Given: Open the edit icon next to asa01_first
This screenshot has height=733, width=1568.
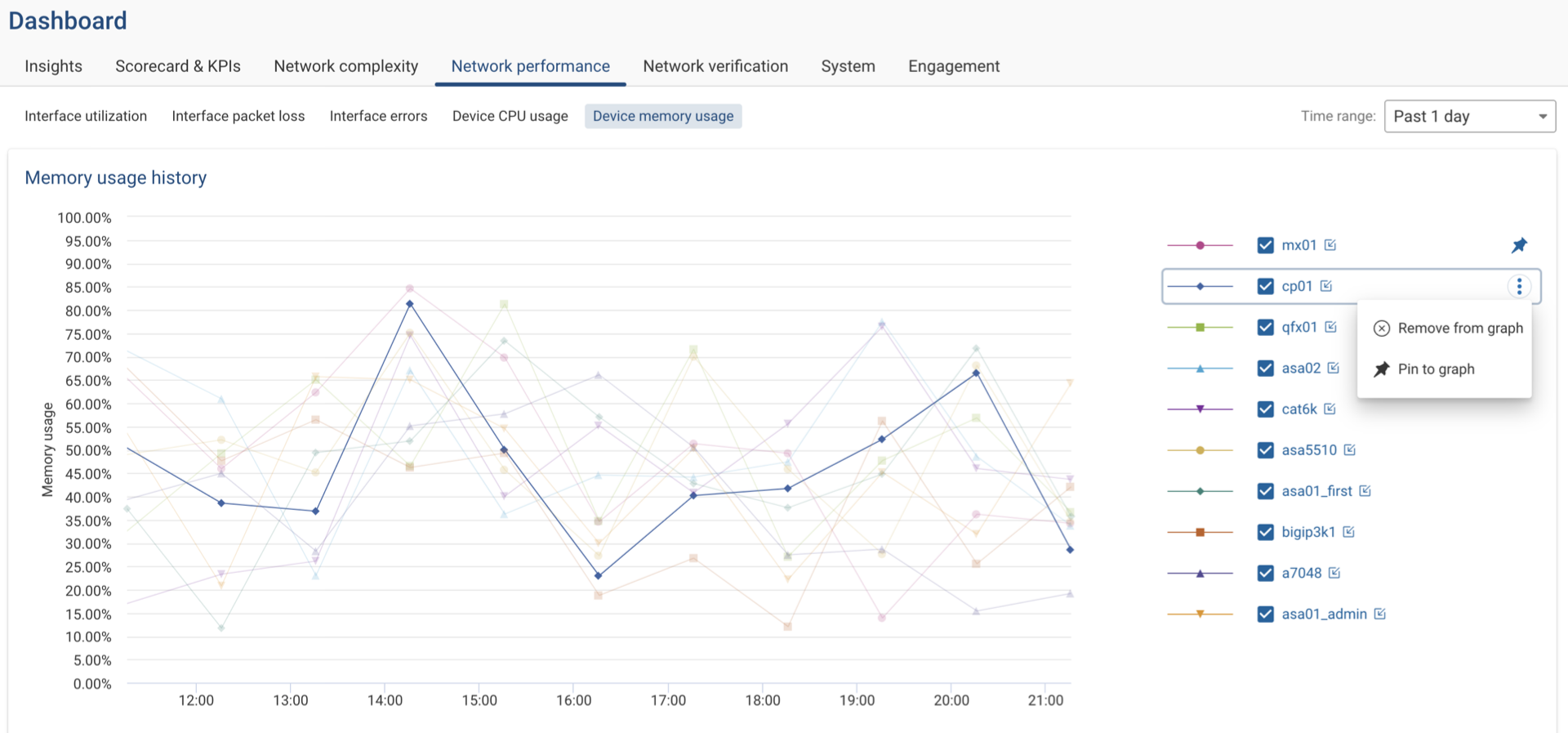Looking at the screenshot, I should pyautogui.click(x=1365, y=490).
